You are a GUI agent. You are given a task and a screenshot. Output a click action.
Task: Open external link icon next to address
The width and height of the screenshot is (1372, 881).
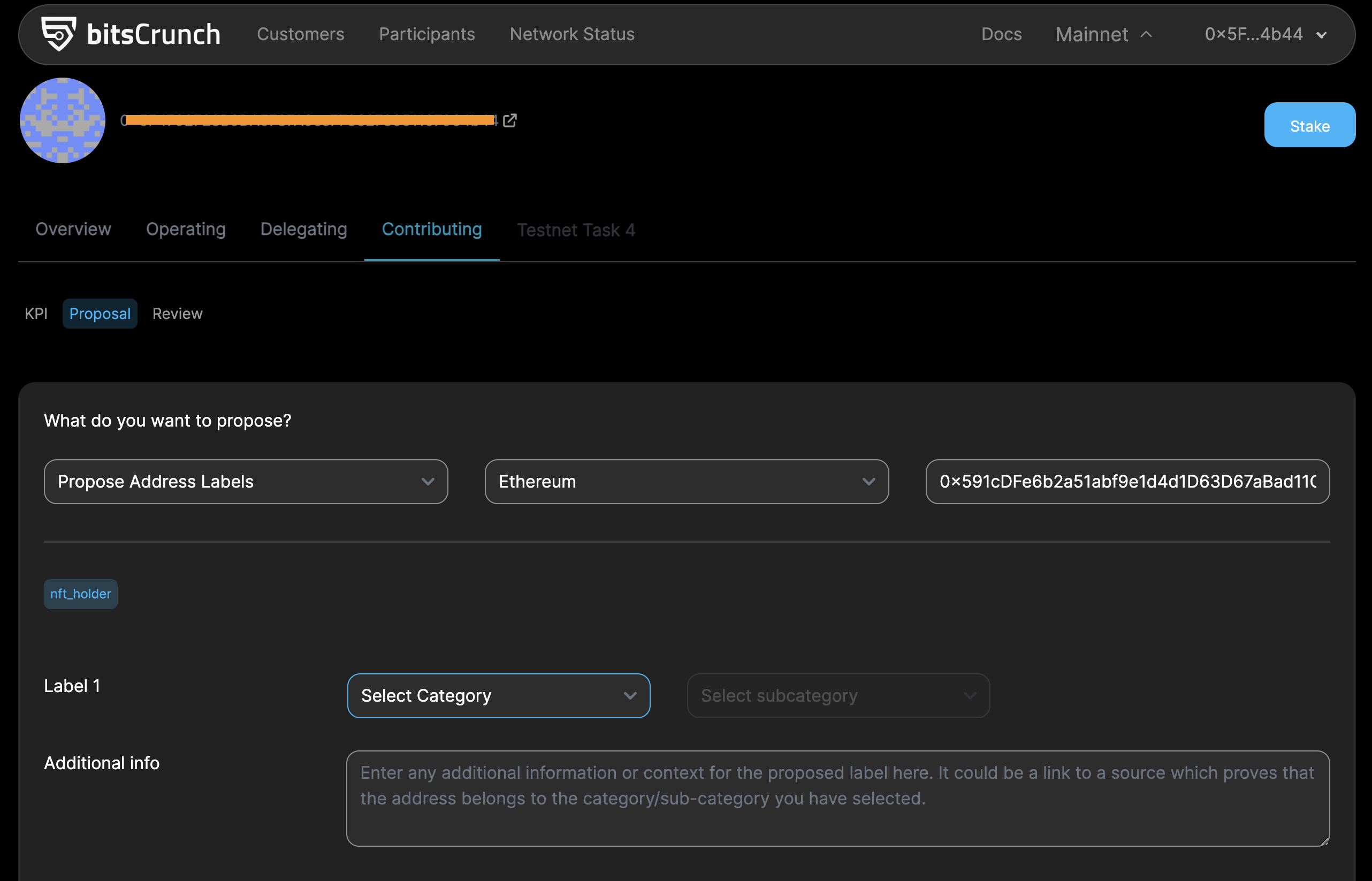click(509, 121)
